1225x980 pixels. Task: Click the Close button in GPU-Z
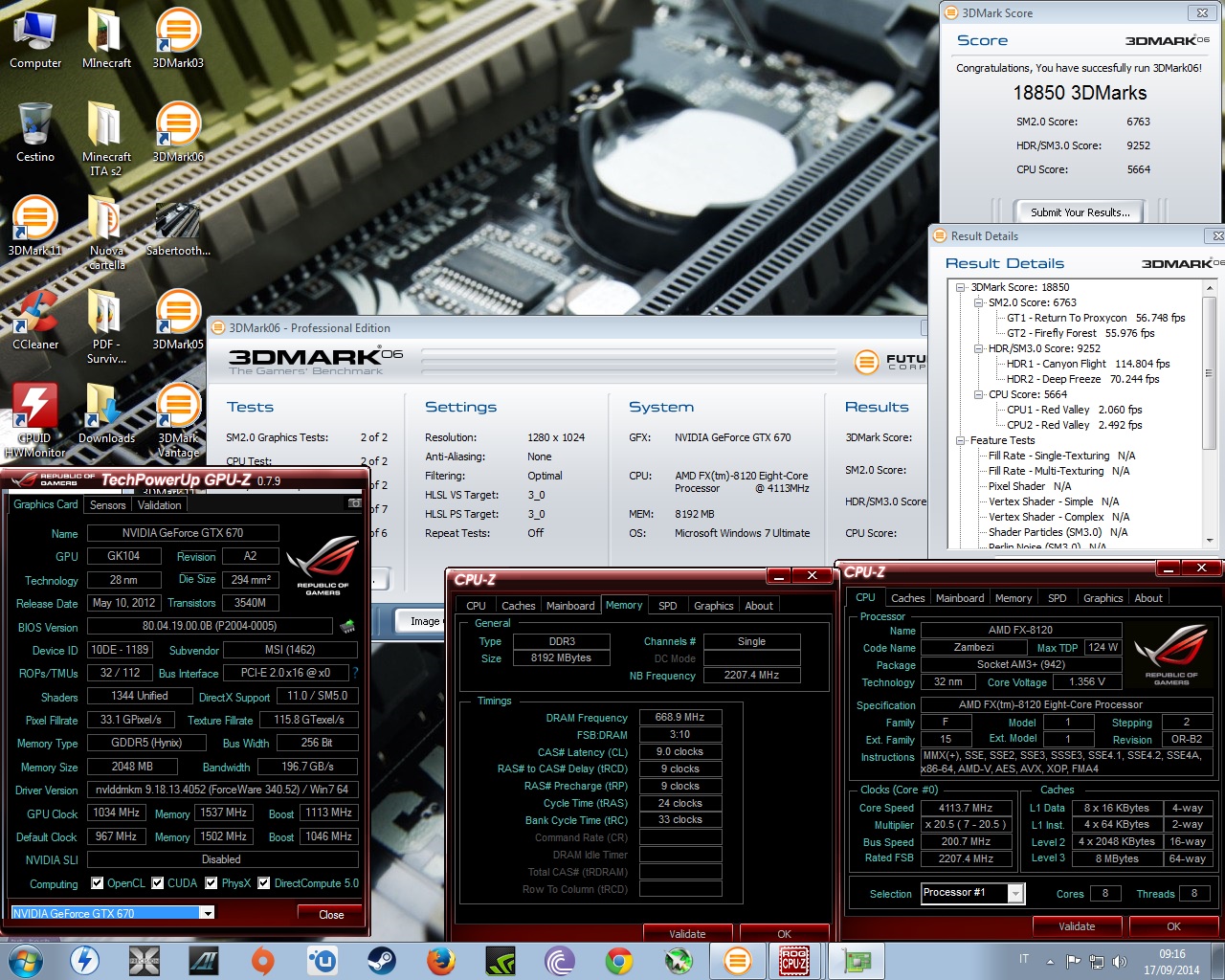point(331,914)
